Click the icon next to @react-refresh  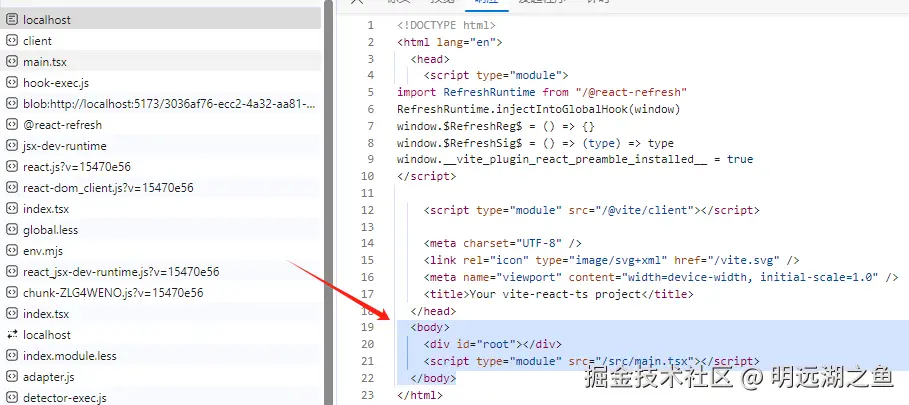click(x=12, y=125)
